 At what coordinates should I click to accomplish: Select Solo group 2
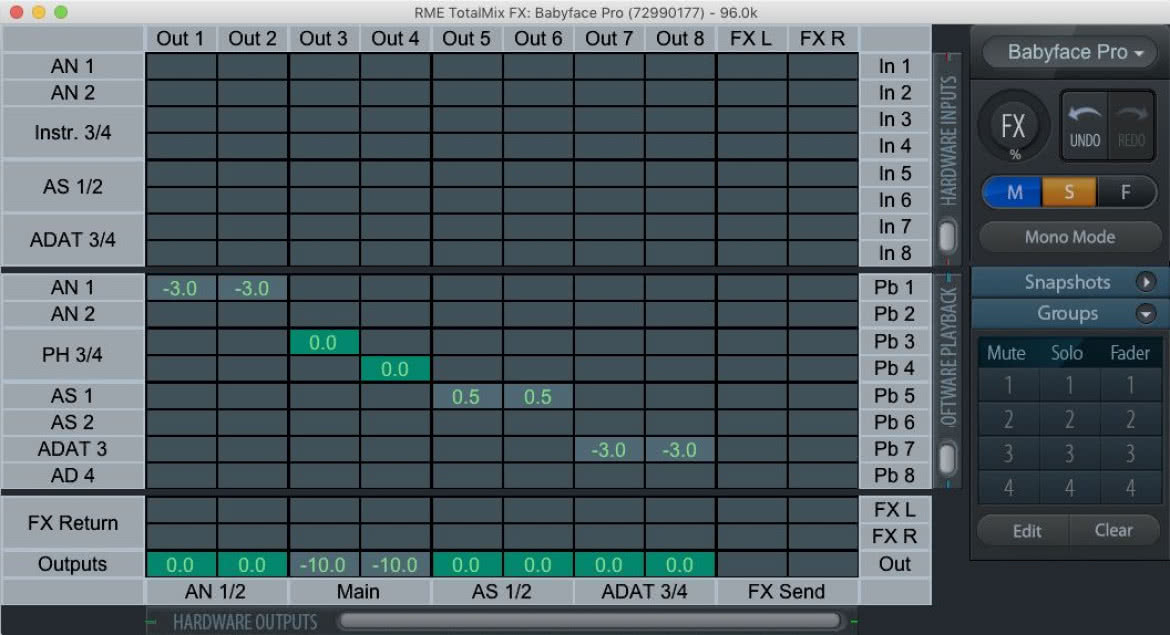point(1069,419)
